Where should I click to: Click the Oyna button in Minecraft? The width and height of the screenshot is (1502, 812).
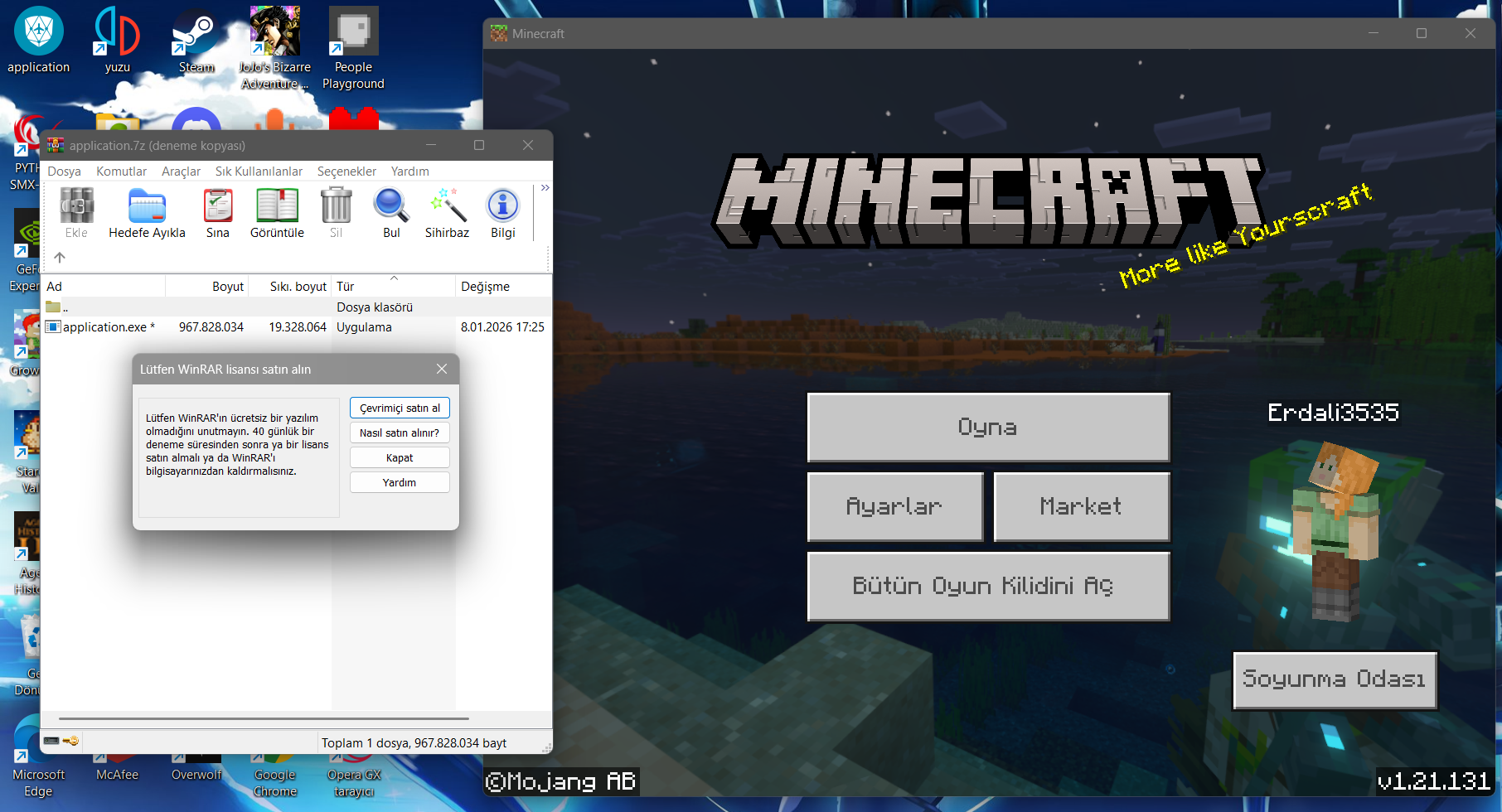pos(988,427)
